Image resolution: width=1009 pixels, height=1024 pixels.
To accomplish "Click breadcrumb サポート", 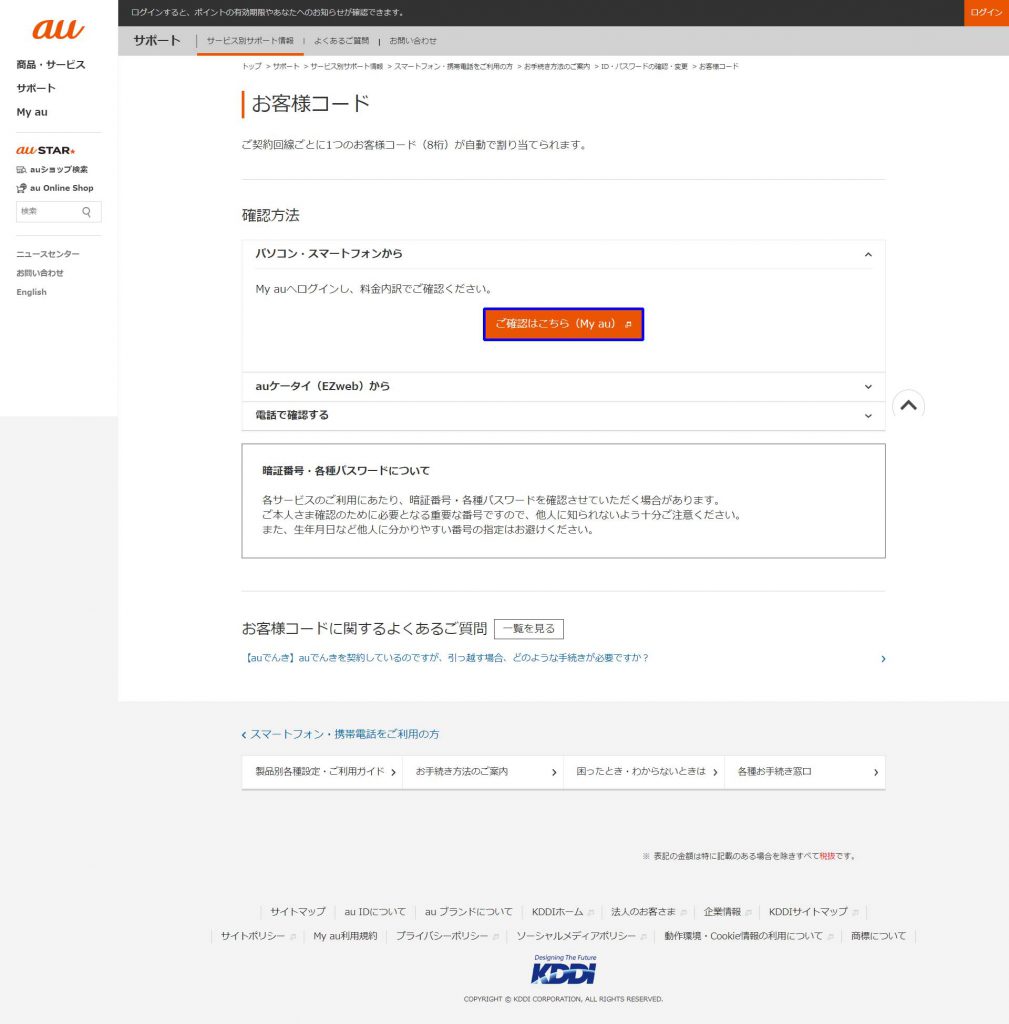I will pyautogui.click(x=286, y=67).
